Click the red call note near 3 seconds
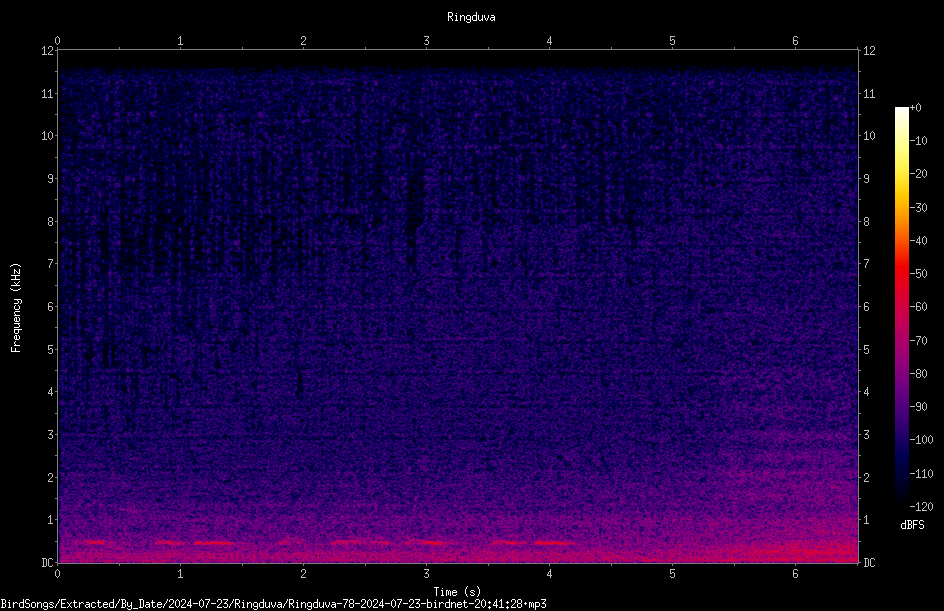 (426, 542)
